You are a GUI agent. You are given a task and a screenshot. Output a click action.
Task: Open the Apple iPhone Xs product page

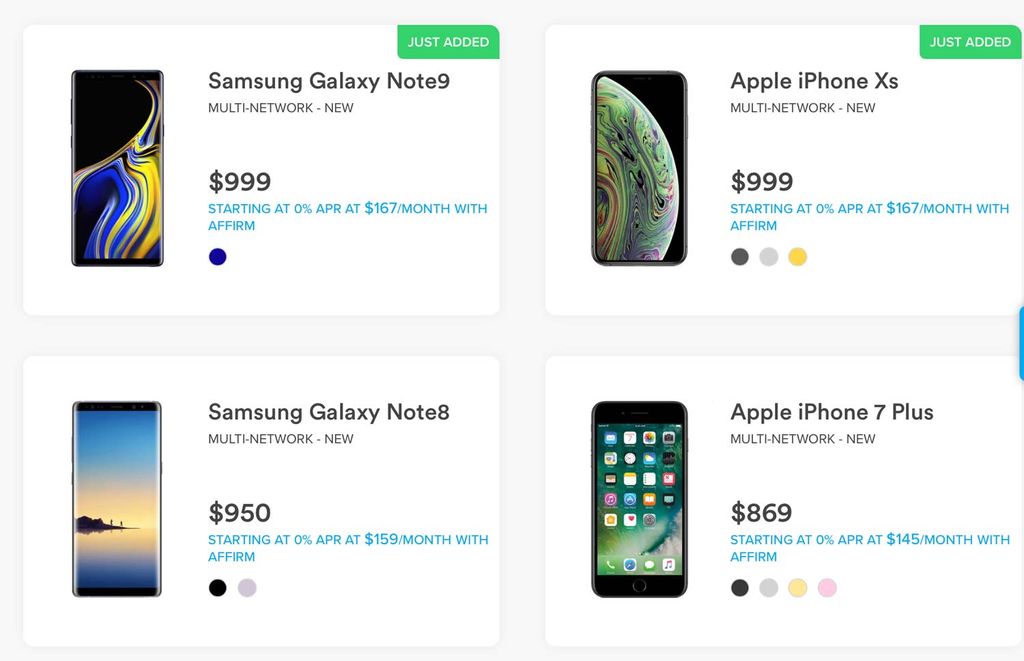pyautogui.click(x=814, y=81)
